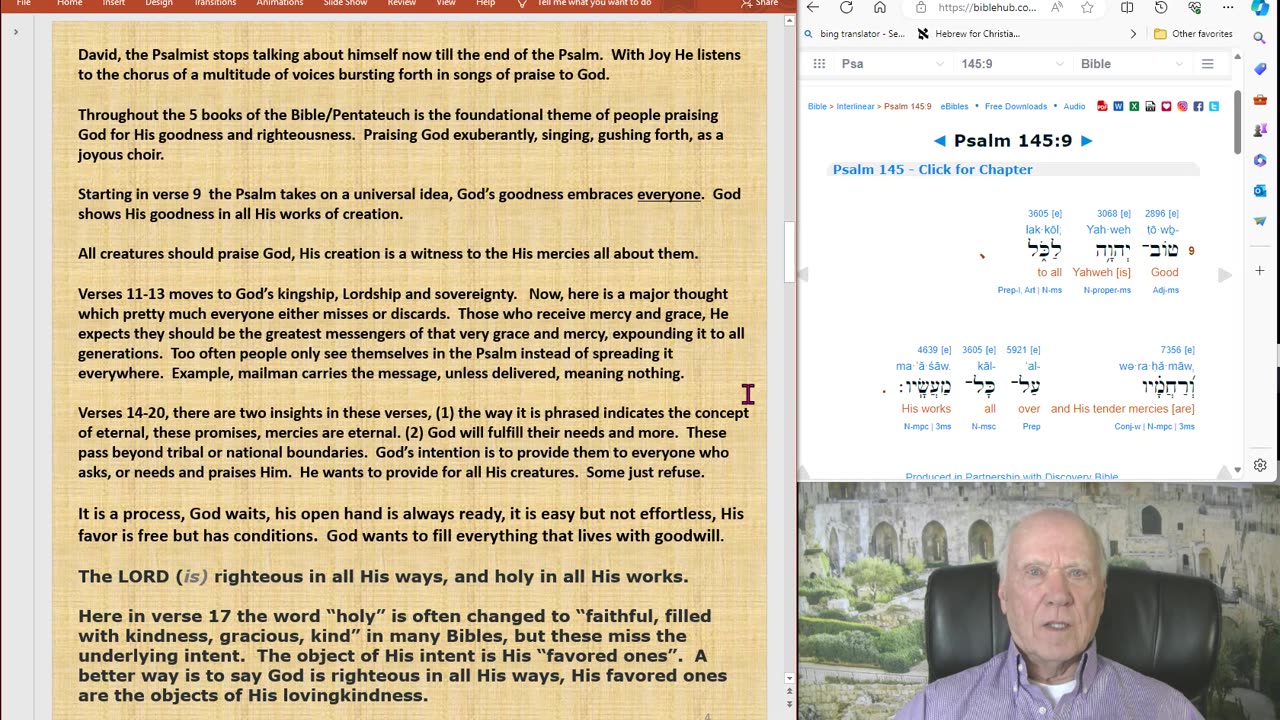The width and height of the screenshot is (1280, 720).
Task: Open the Slide Show ribbon tab
Action: tap(345, 3)
